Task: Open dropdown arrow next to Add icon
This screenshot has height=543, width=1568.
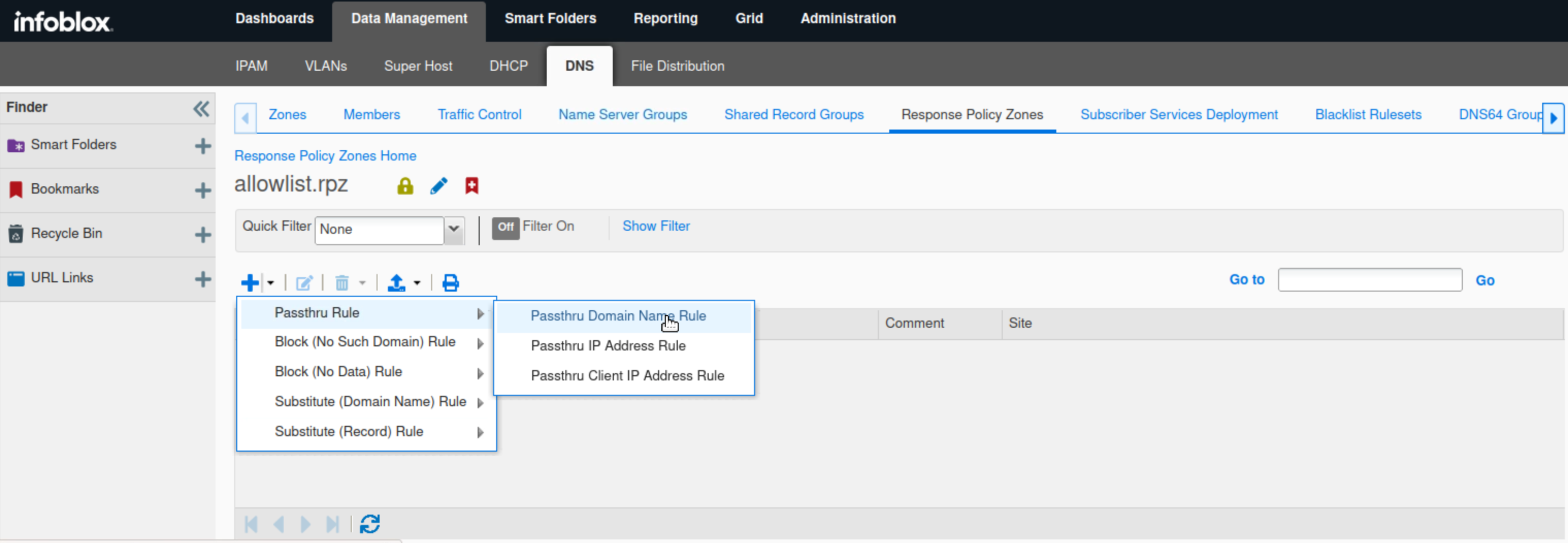Action: [270, 283]
